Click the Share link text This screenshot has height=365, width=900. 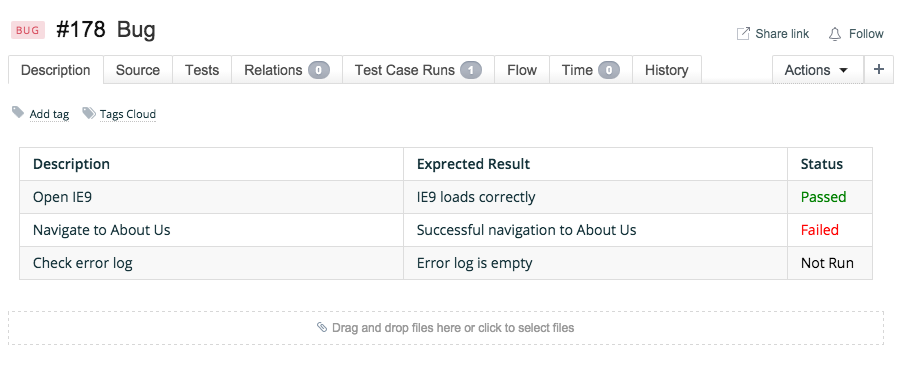click(782, 34)
